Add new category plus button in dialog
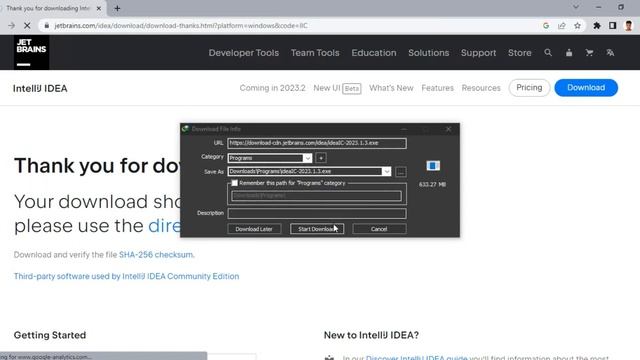Image resolution: width=640 pixels, height=360 pixels. 321,158
